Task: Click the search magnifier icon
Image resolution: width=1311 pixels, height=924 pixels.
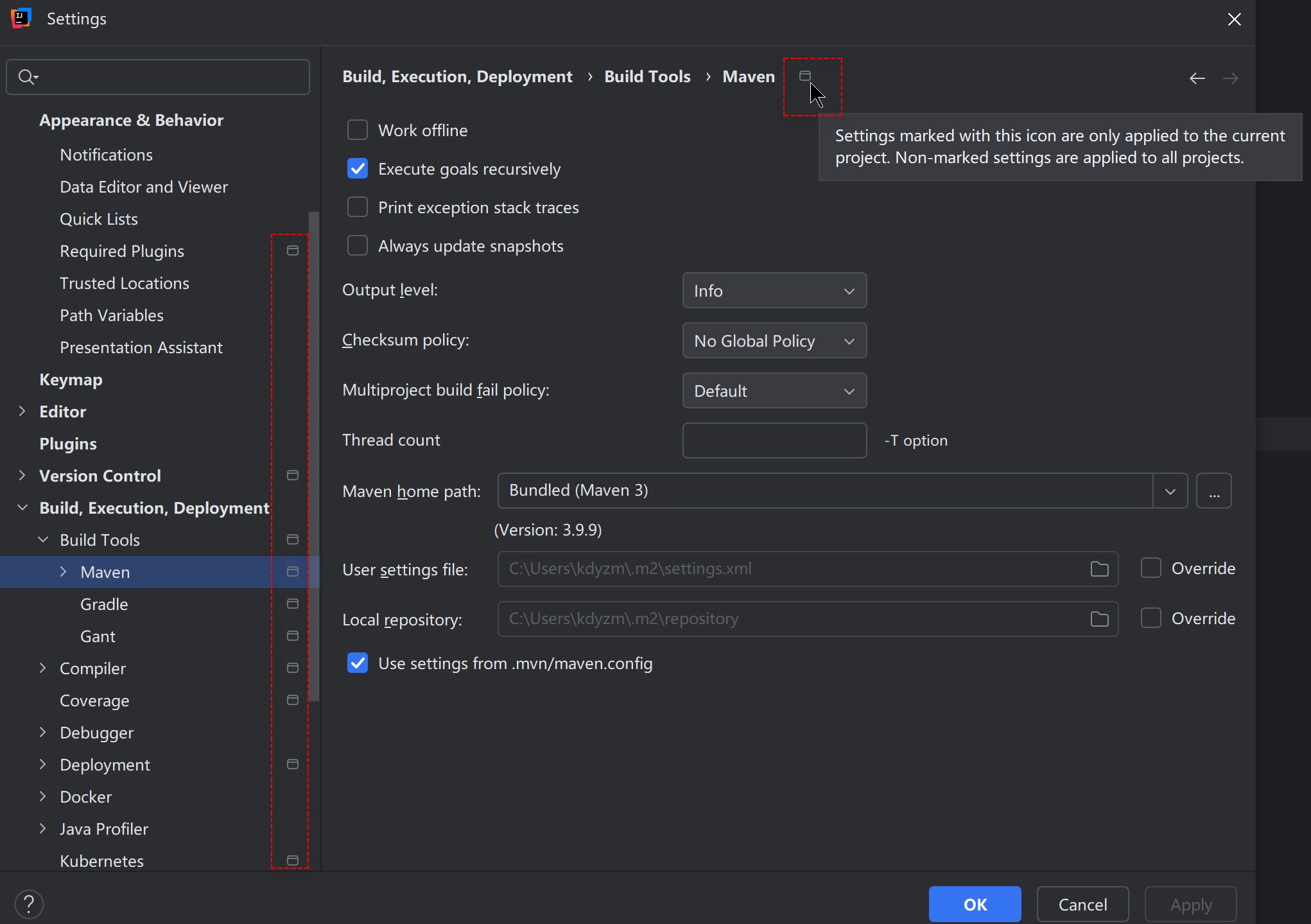Action: (27, 77)
